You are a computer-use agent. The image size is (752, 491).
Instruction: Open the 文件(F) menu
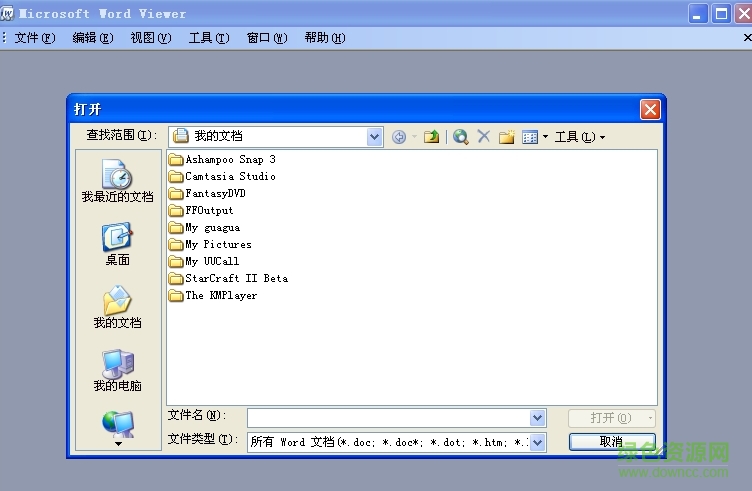[x=35, y=38]
